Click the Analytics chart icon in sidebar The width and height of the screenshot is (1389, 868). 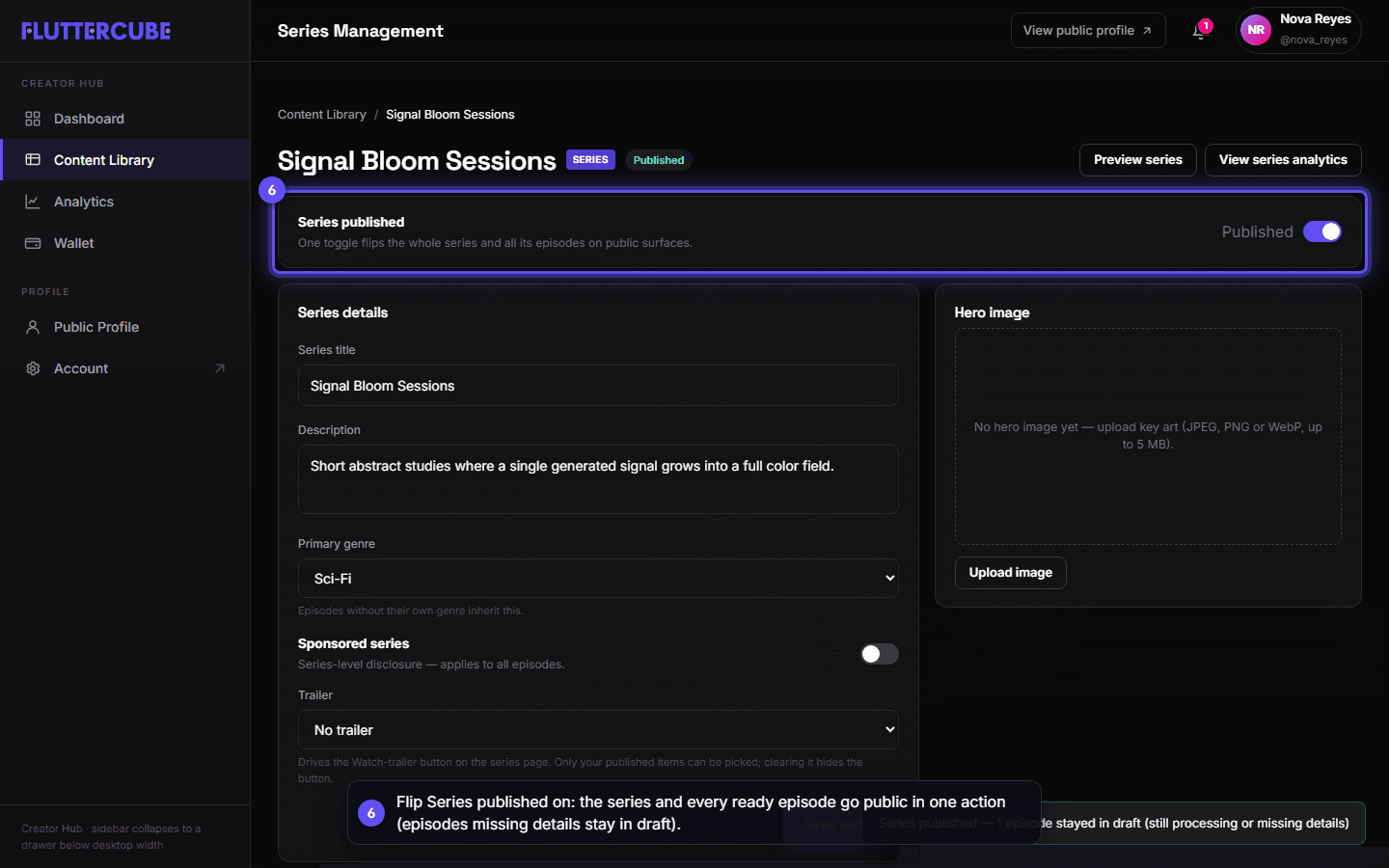(x=33, y=202)
